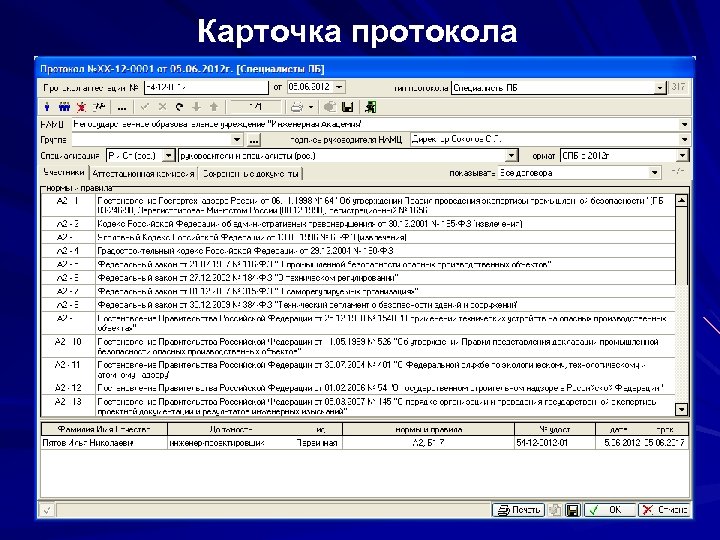
Task: Expand the organization name dropdown
Action: (x=684, y=124)
